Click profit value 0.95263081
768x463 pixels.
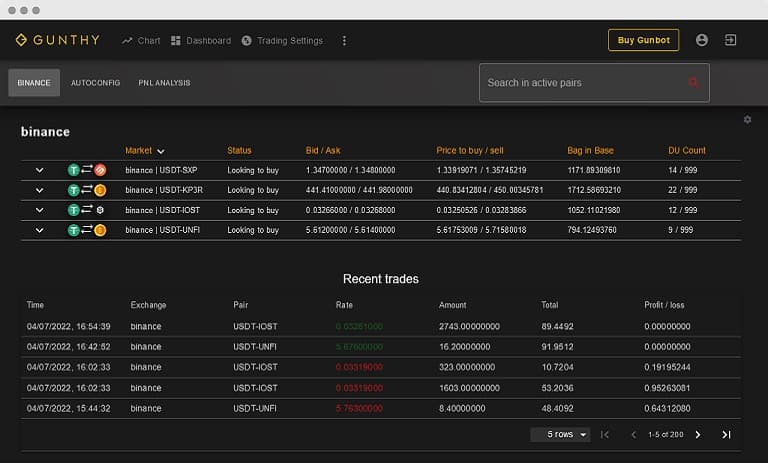click(667, 388)
